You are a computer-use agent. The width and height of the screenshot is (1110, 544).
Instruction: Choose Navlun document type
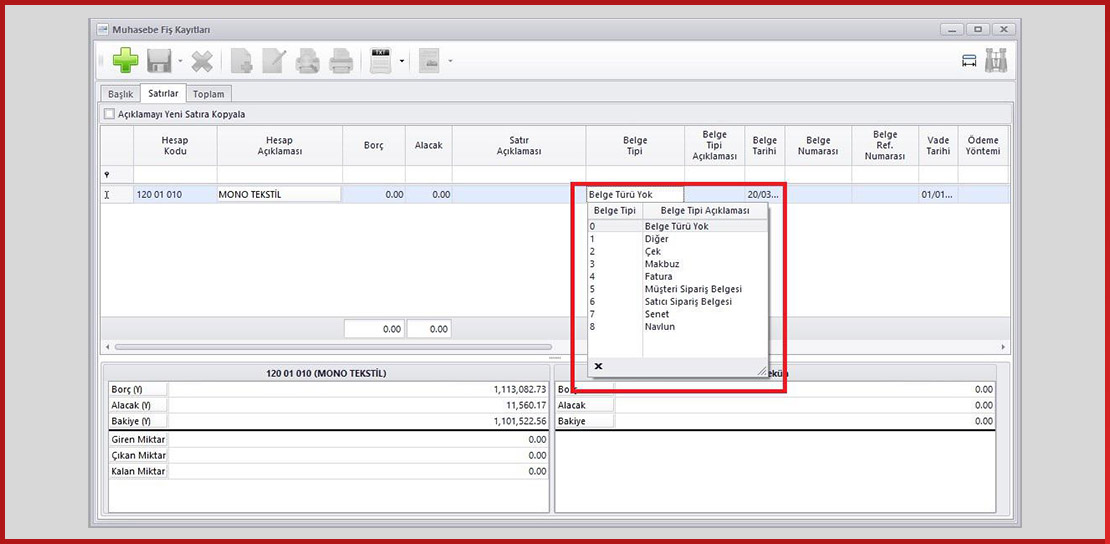[x=677, y=327]
